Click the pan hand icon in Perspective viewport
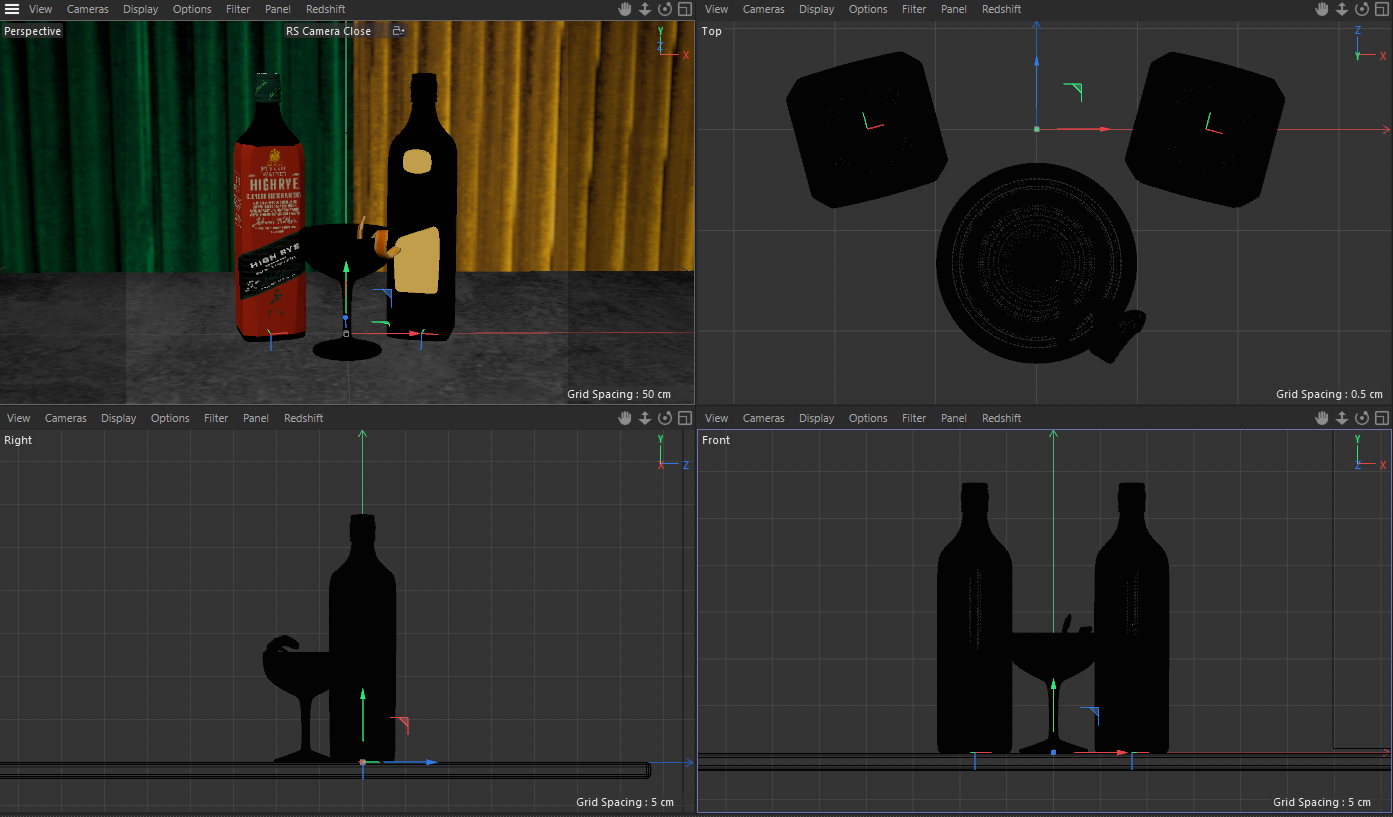This screenshot has height=817, width=1393. 625,9
